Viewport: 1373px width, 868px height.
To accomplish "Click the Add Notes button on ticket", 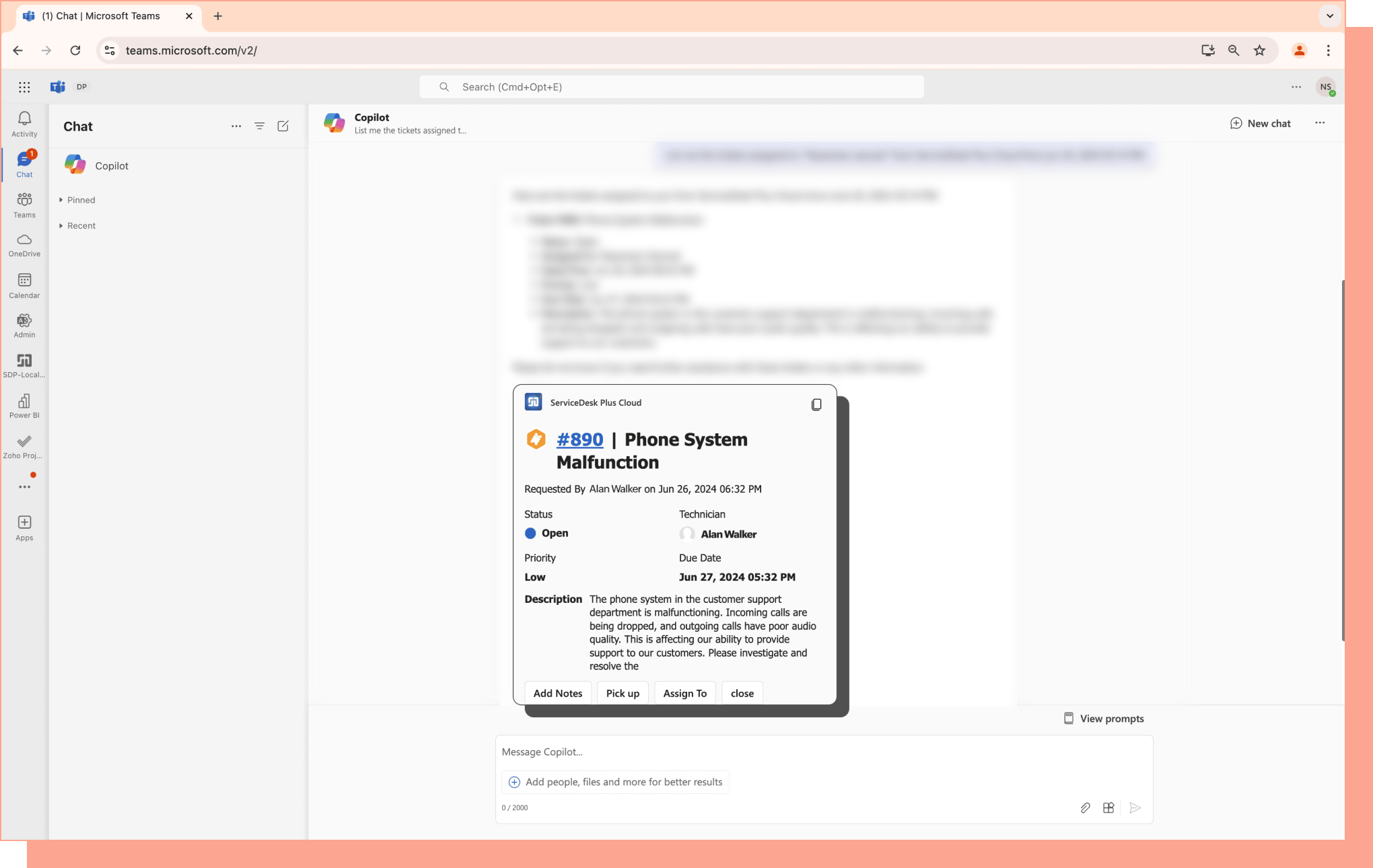I will pyautogui.click(x=558, y=693).
